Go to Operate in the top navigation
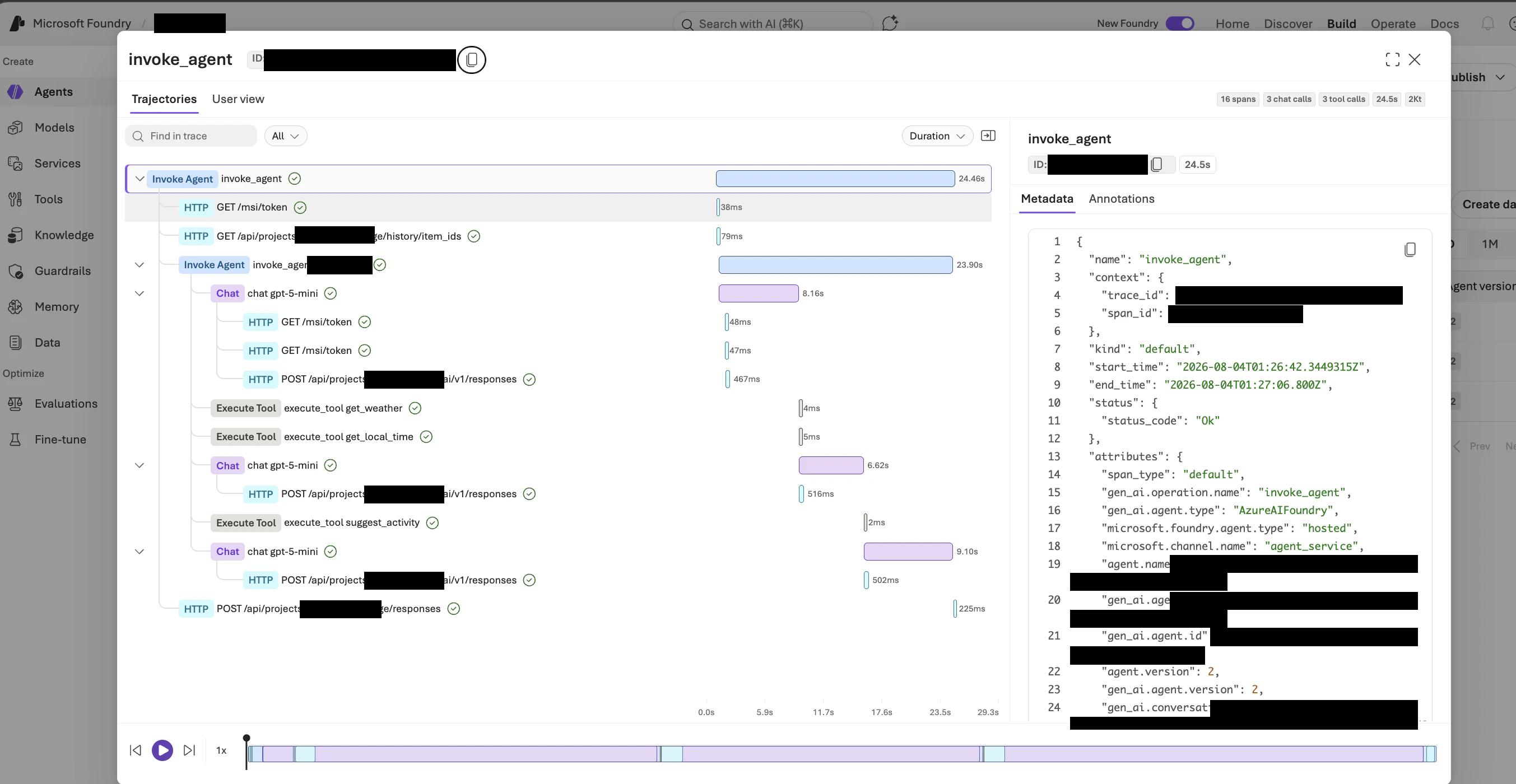 pos(1393,24)
